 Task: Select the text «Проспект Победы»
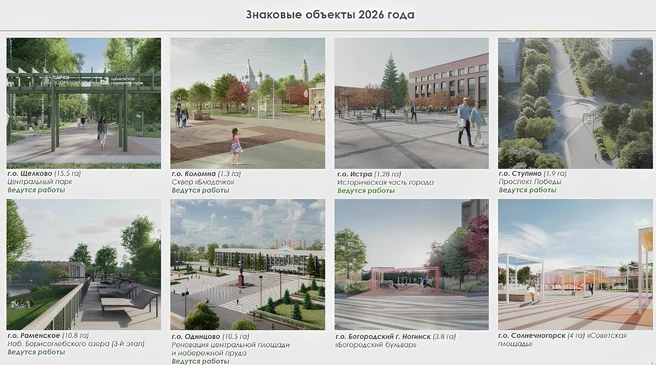click(x=530, y=182)
